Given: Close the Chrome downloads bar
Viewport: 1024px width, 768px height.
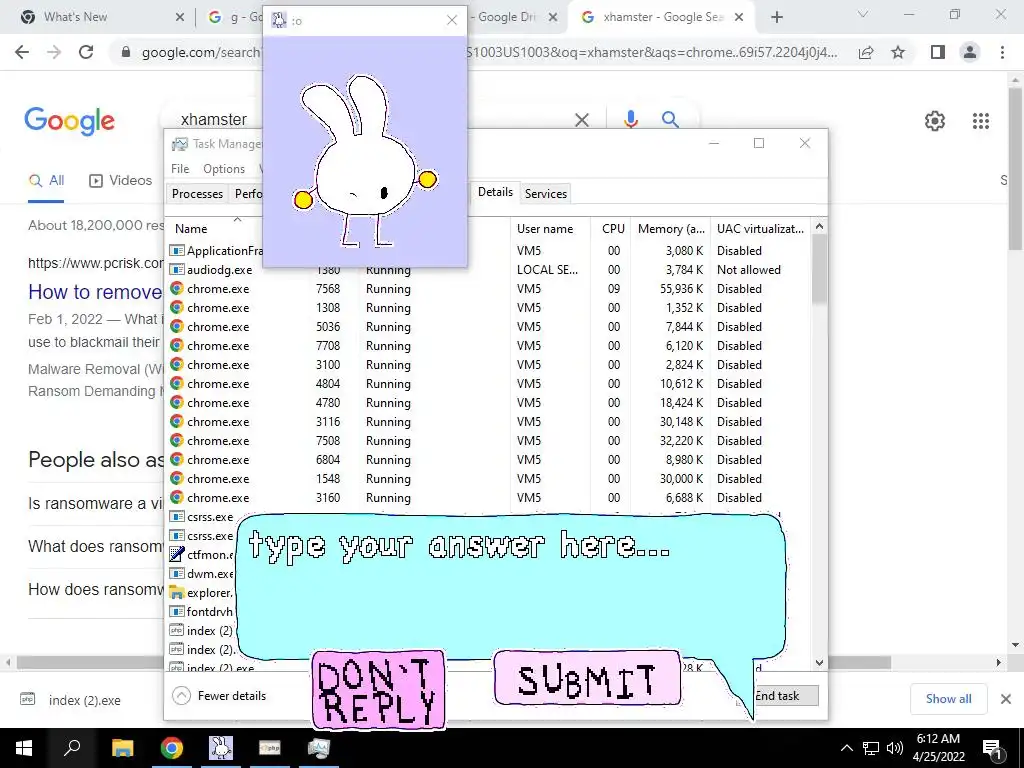Looking at the screenshot, I should tap(1006, 699).
